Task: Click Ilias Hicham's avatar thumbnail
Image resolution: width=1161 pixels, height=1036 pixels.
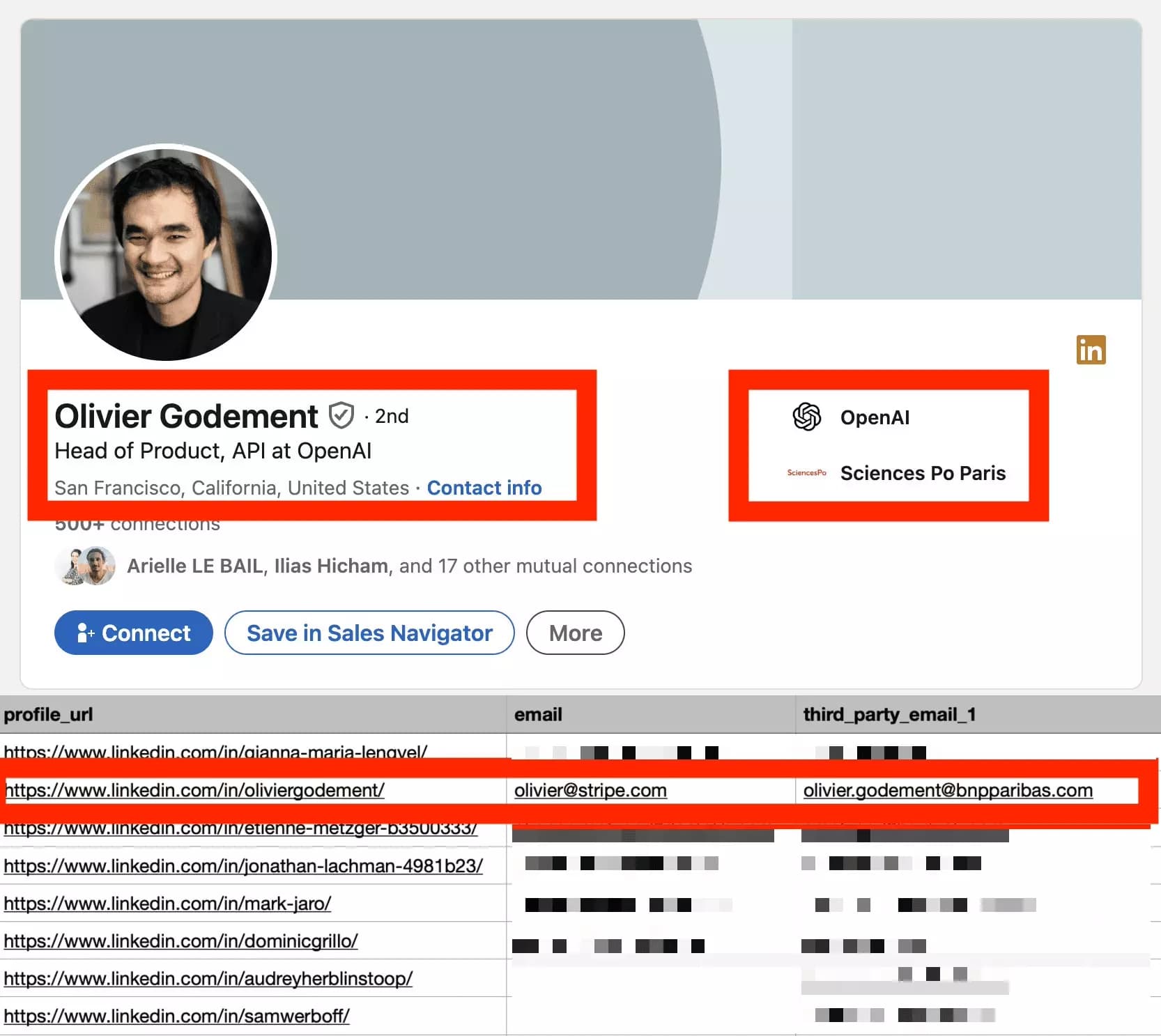Action: coord(100,566)
